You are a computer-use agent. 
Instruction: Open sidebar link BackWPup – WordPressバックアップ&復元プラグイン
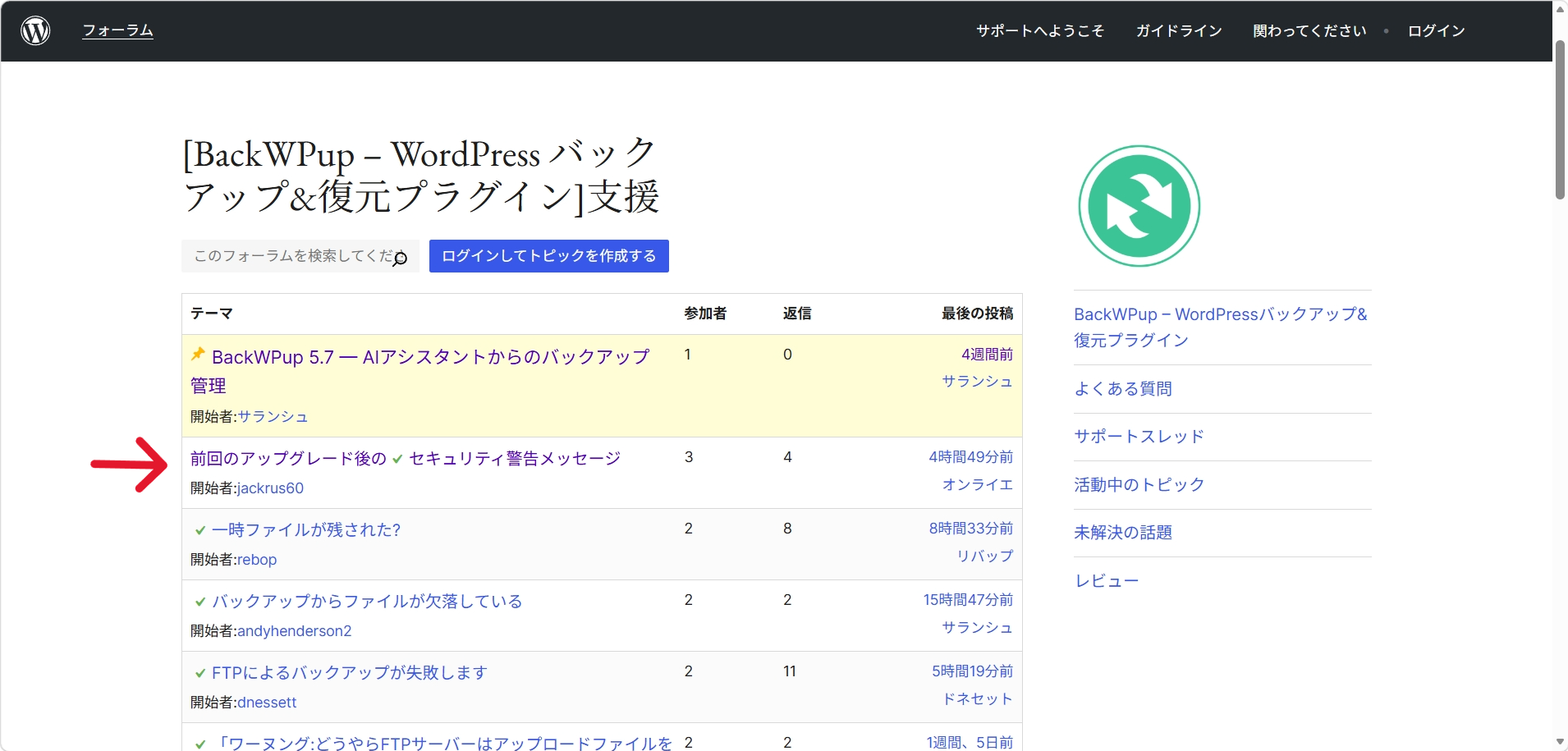1221,327
